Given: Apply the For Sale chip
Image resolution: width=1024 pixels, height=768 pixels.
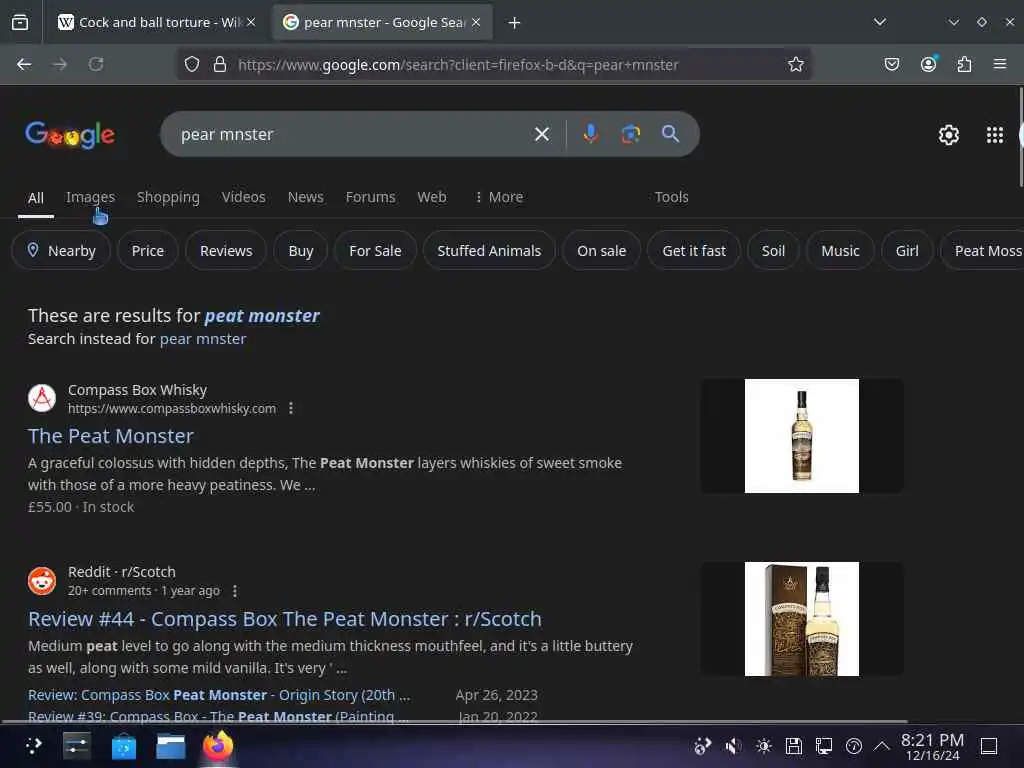Looking at the screenshot, I should (x=375, y=251).
